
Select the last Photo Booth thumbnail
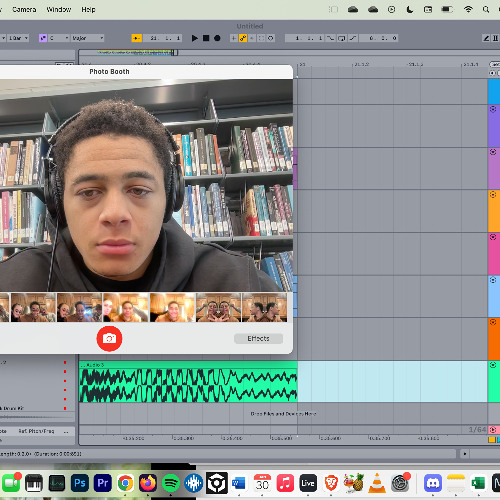point(265,307)
